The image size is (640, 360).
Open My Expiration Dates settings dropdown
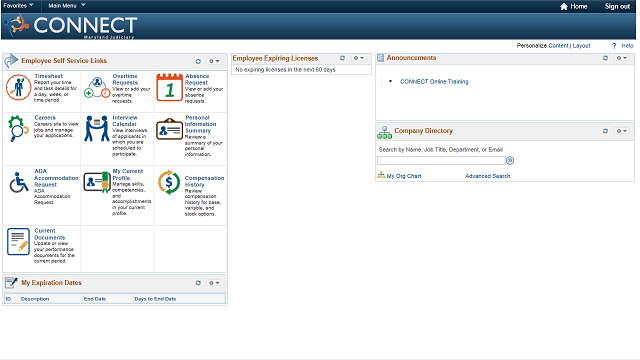(x=214, y=283)
